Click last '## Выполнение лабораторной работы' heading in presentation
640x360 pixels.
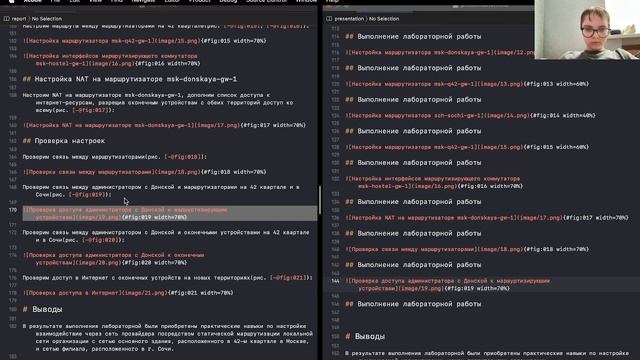(413, 304)
